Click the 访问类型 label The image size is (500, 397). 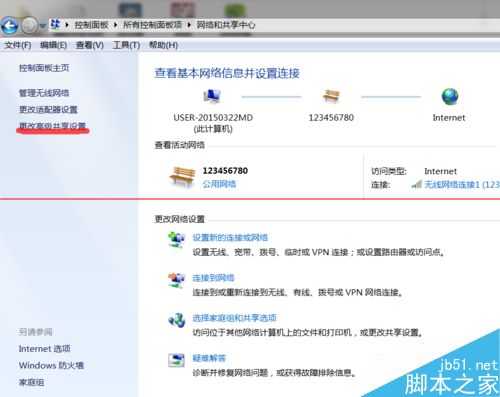(x=389, y=171)
